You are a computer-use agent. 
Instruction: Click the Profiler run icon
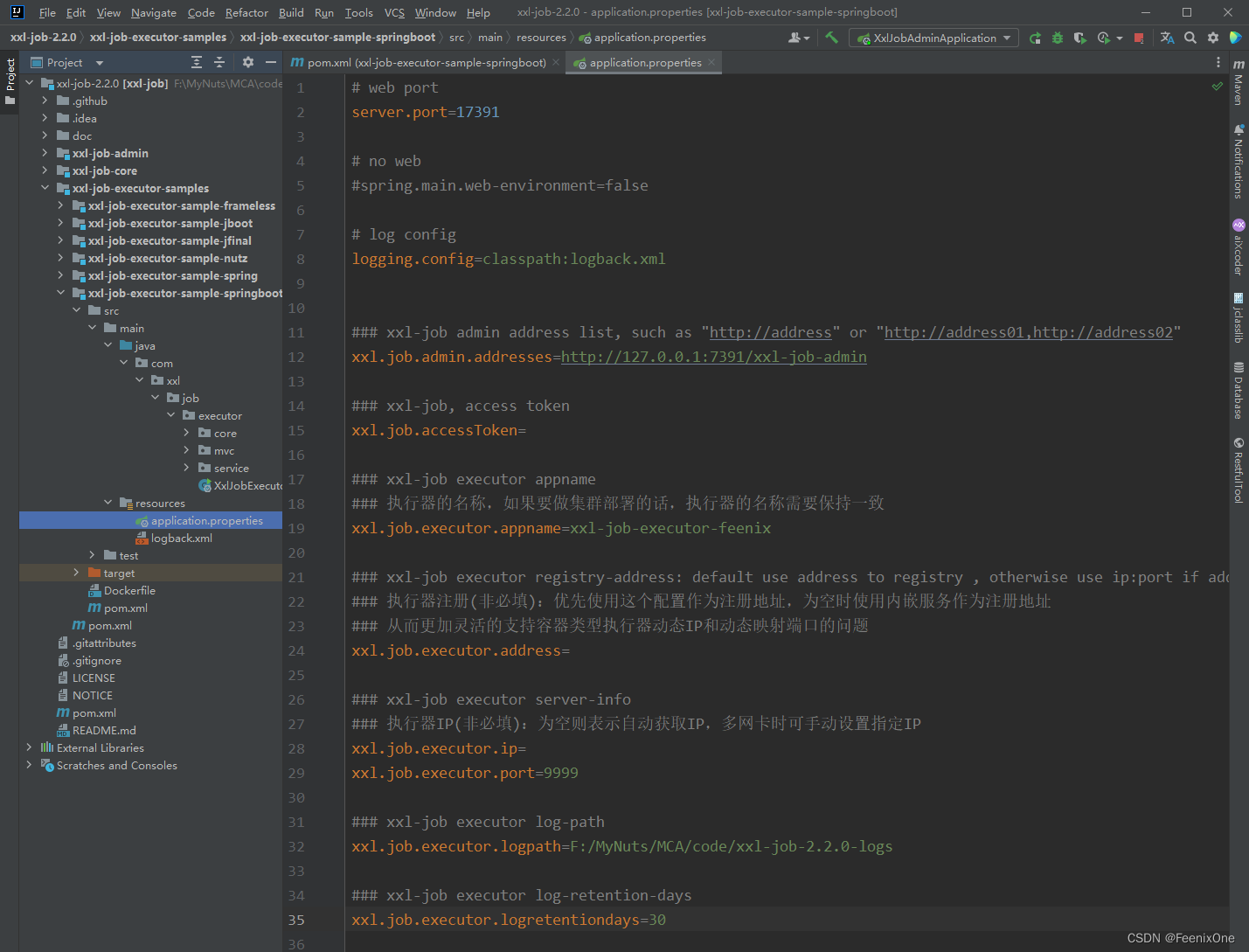[1104, 38]
